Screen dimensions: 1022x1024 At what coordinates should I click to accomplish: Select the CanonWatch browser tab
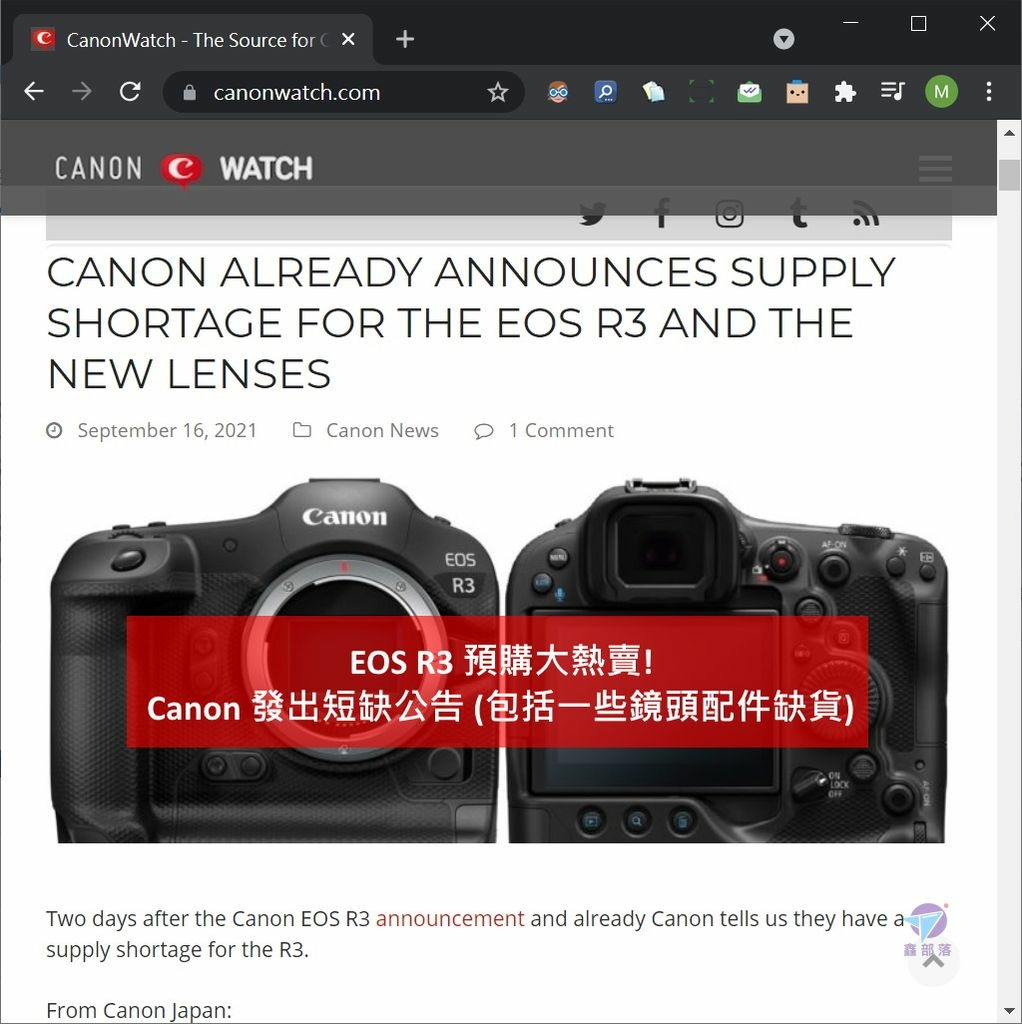click(193, 40)
